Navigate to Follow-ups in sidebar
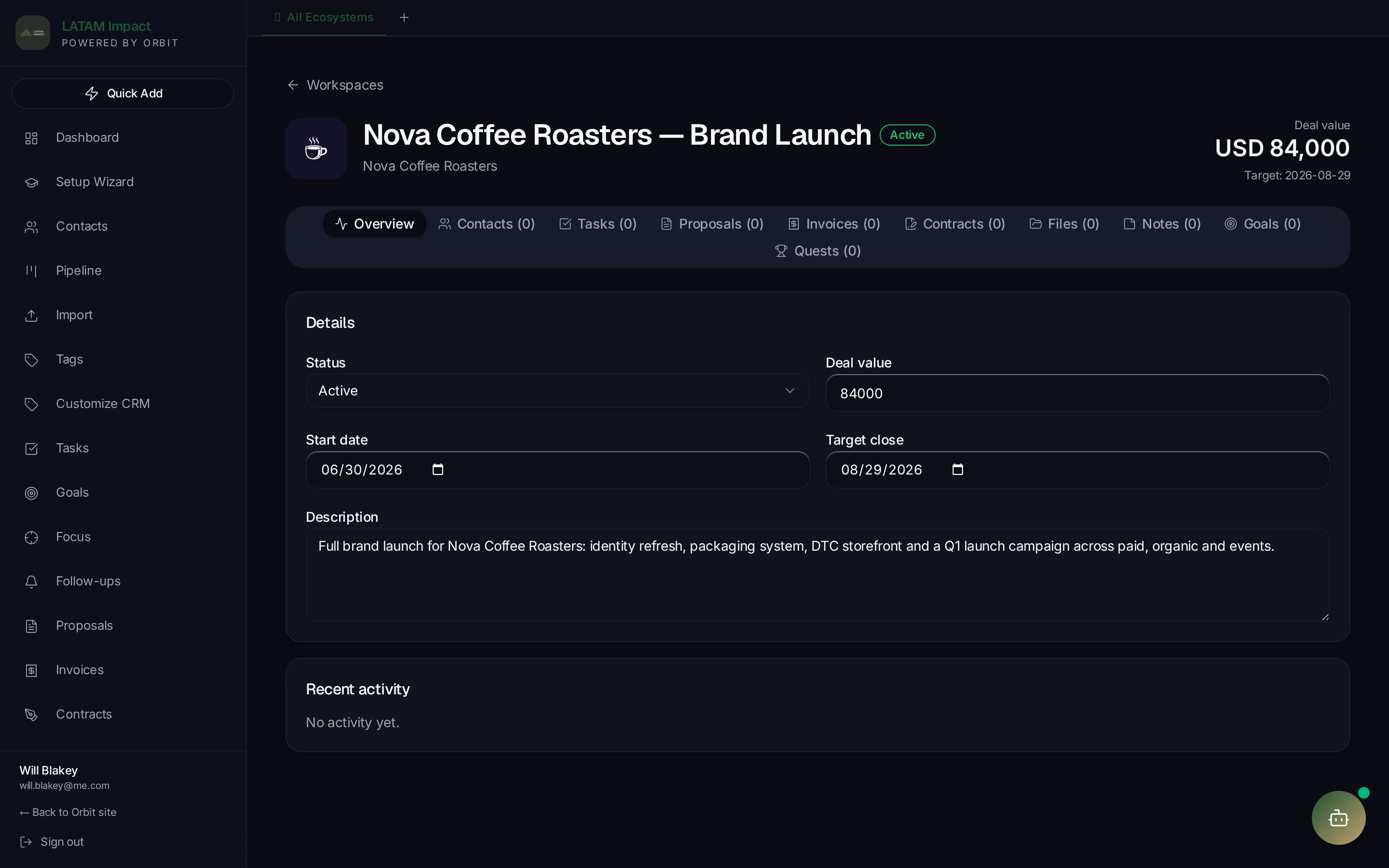The image size is (1389, 868). (x=123, y=582)
